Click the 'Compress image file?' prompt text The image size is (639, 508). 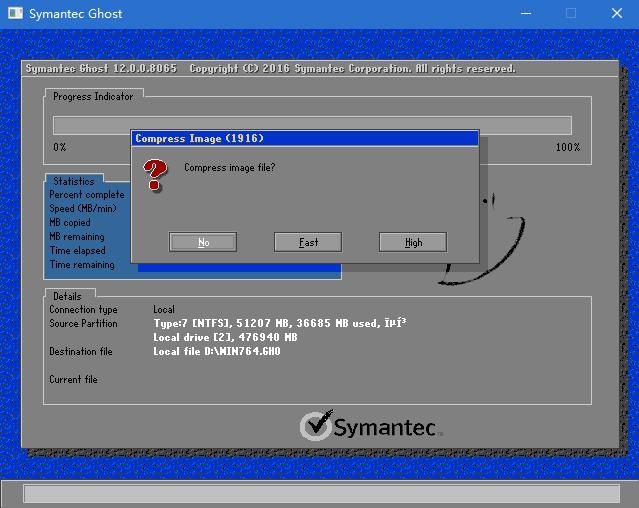coord(229,168)
